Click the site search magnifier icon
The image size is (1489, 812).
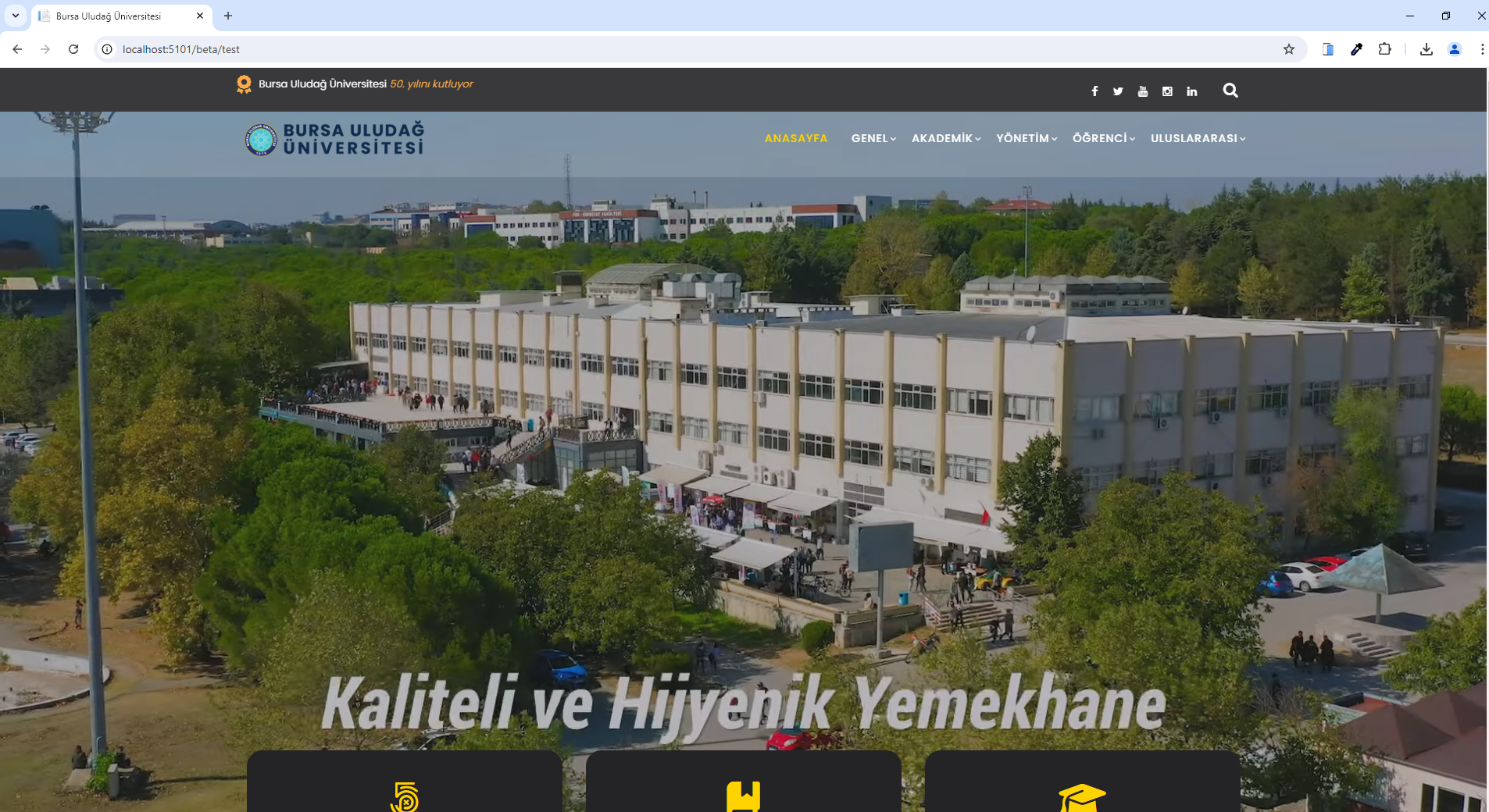(1230, 91)
